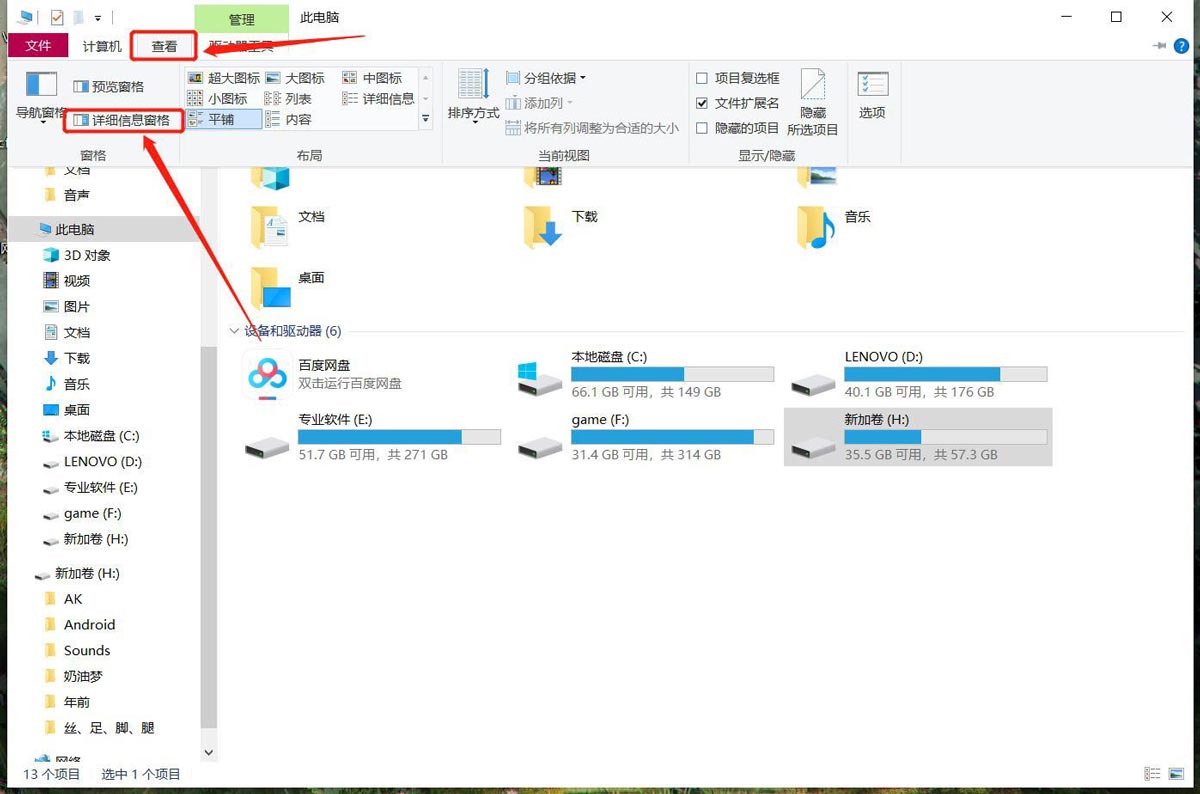The height and width of the screenshot is (794, 1200).
Task: Show hidden items via 隐藏的项目 checkbox
Action: coord(703,127)
